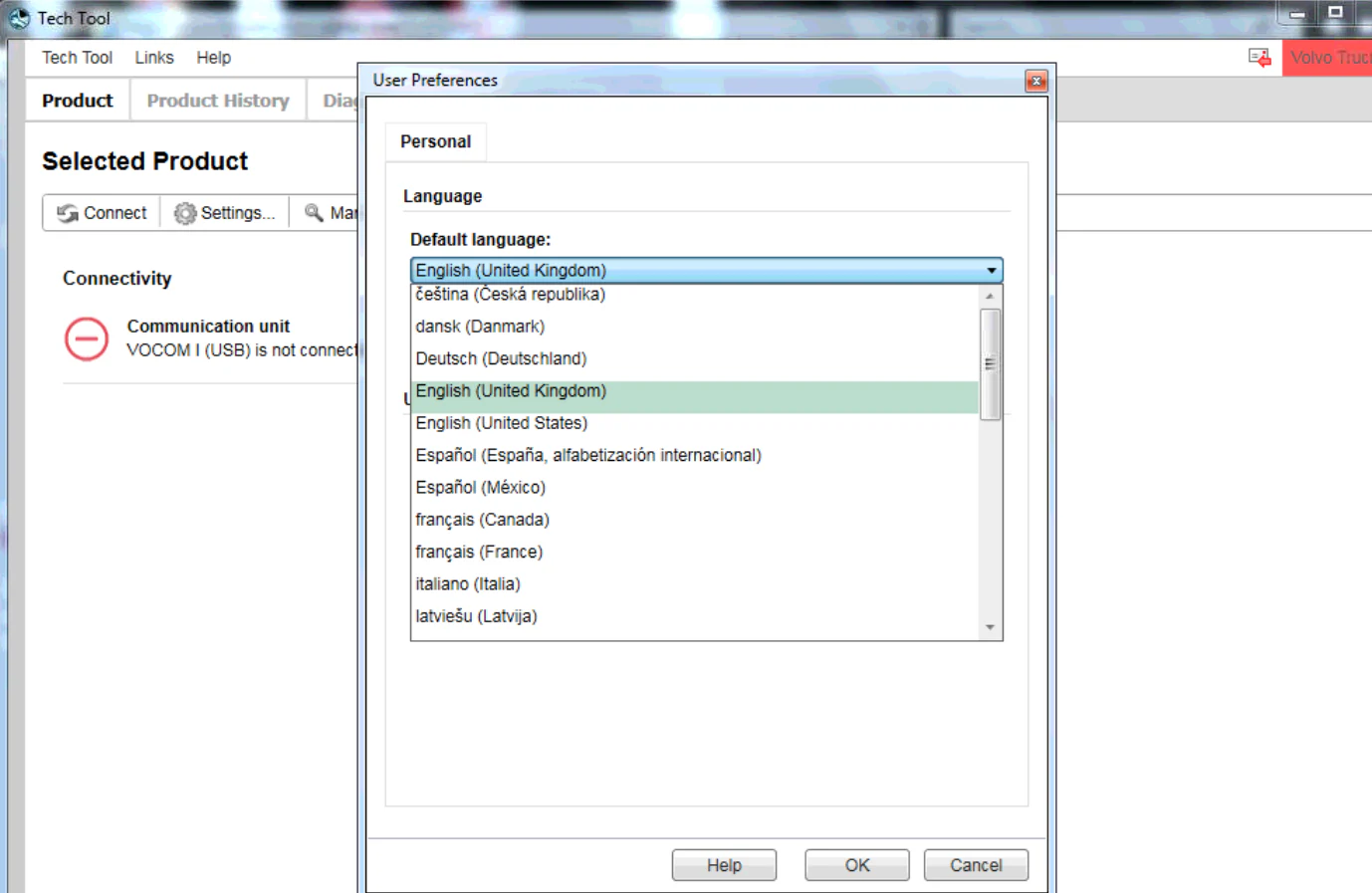Choose Español (España, alfabetización internacional)
This screenshot has width=1372, height=893.
[x=695, y=455]
